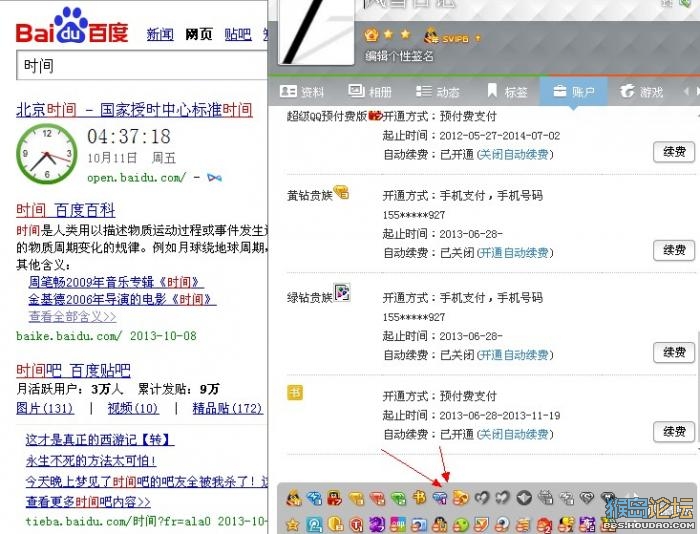Switch Baidu search to 贴吧

(x=238, y=34)
